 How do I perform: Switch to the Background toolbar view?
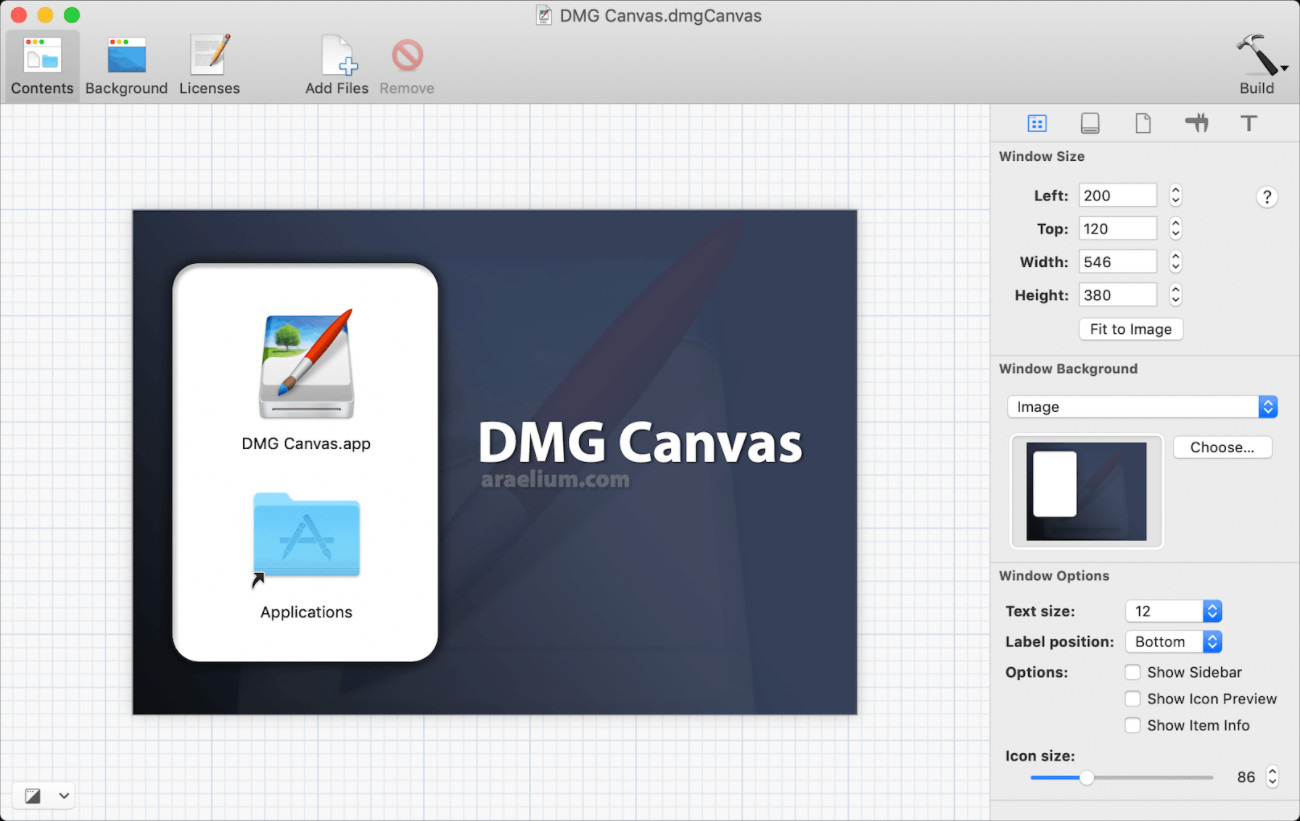point(126,66)
